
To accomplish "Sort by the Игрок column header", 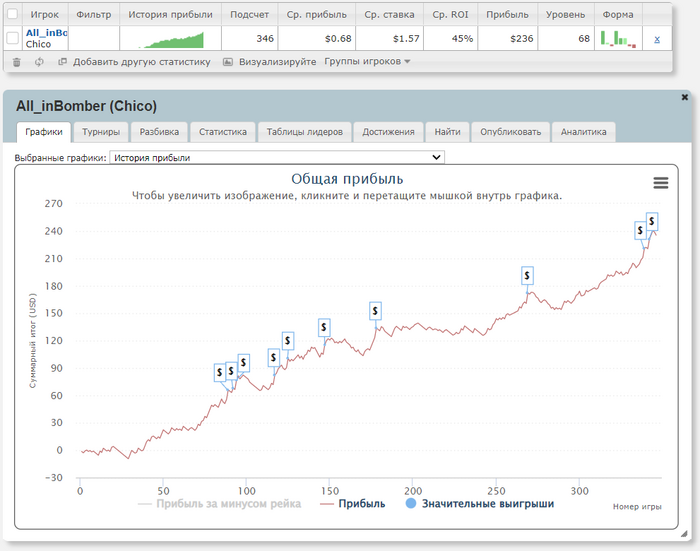I will click(44, 14).
